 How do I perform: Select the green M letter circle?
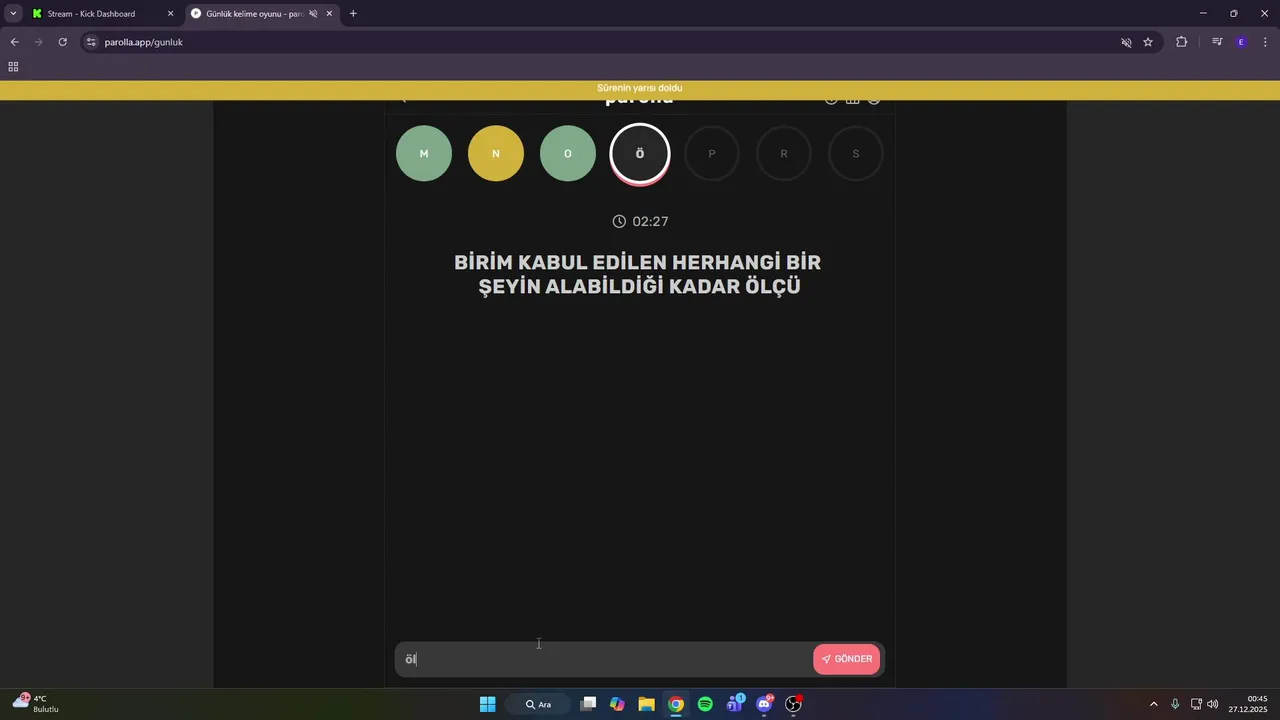pyautogui.click(x=424, y=154)
